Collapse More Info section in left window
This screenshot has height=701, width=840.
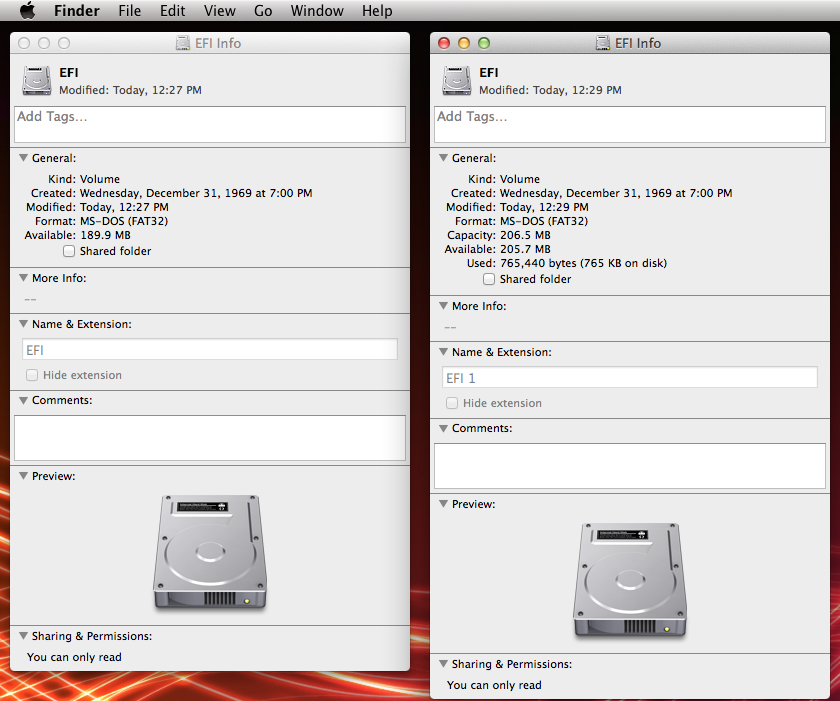pyautogui.click(x=24, y=278)
